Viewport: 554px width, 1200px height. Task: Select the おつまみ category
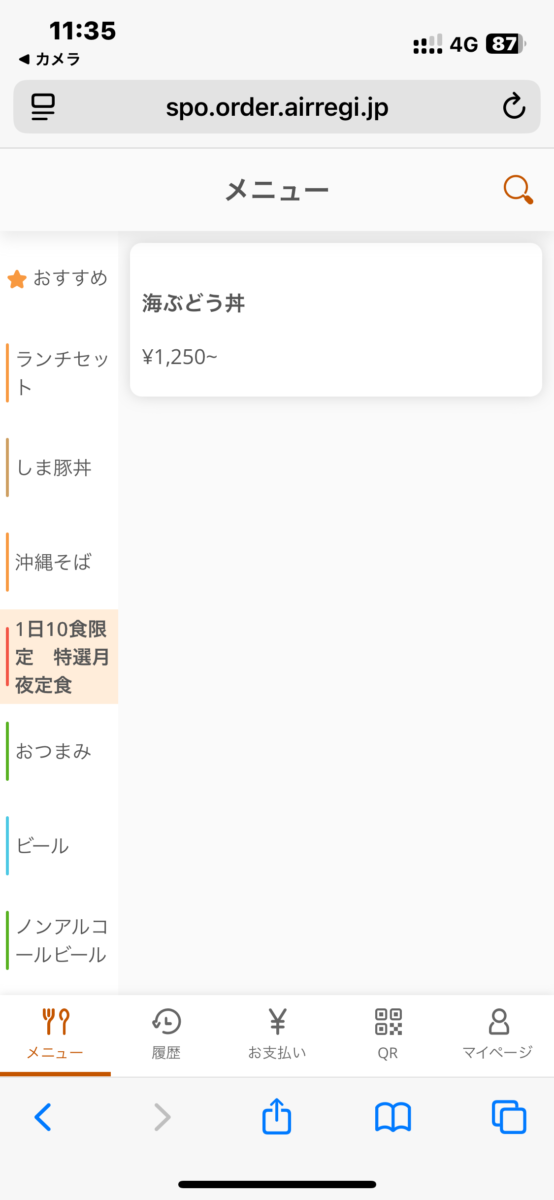(x=59, y=751)
